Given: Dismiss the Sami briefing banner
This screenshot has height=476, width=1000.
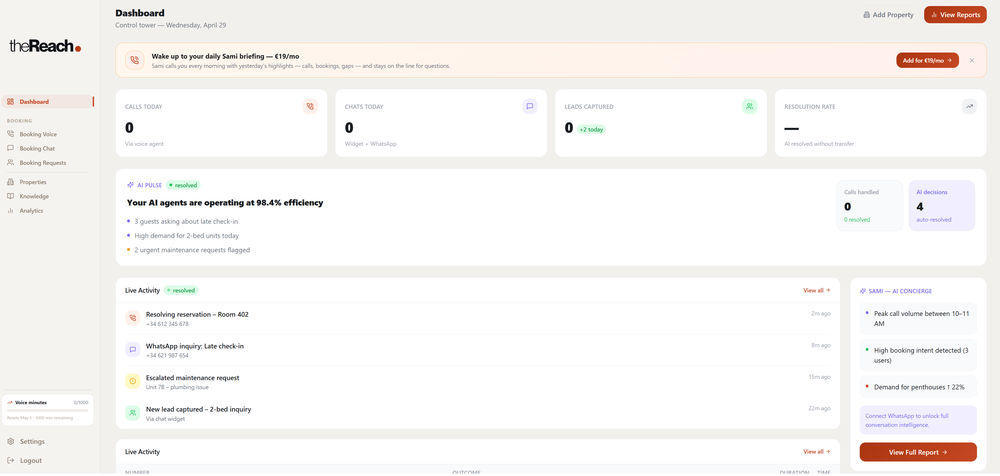Looking at the screenshot, I should (x=972, y=60).
